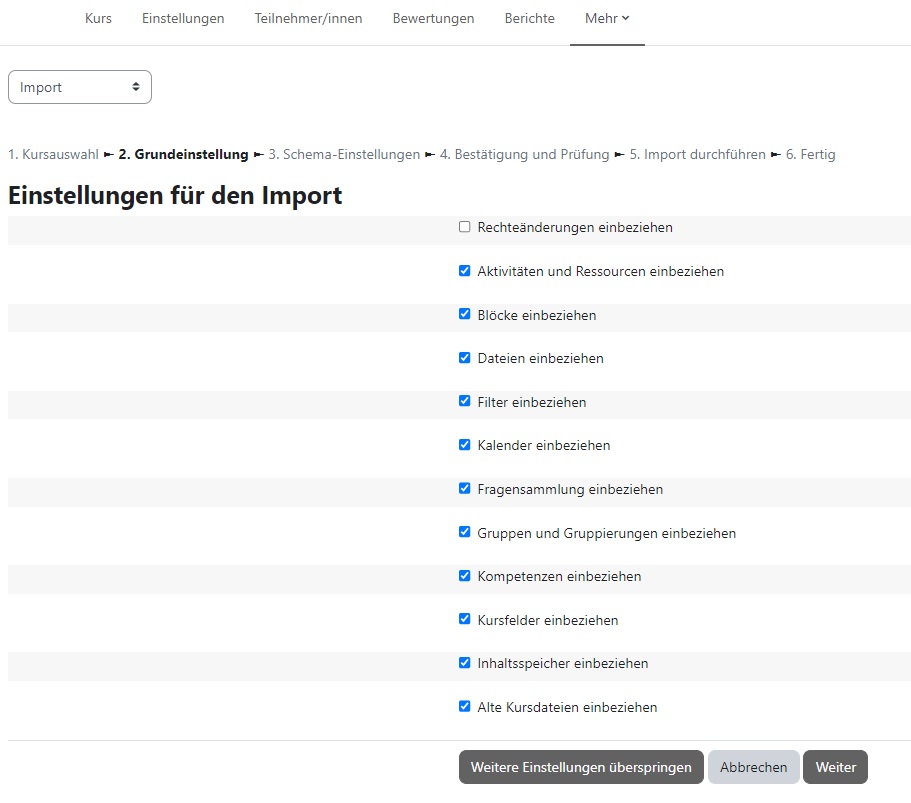The width and height of the screenshot is (911, 803).
Task: Switch to the Bewertungen tab
Action: tap(433, 18)
